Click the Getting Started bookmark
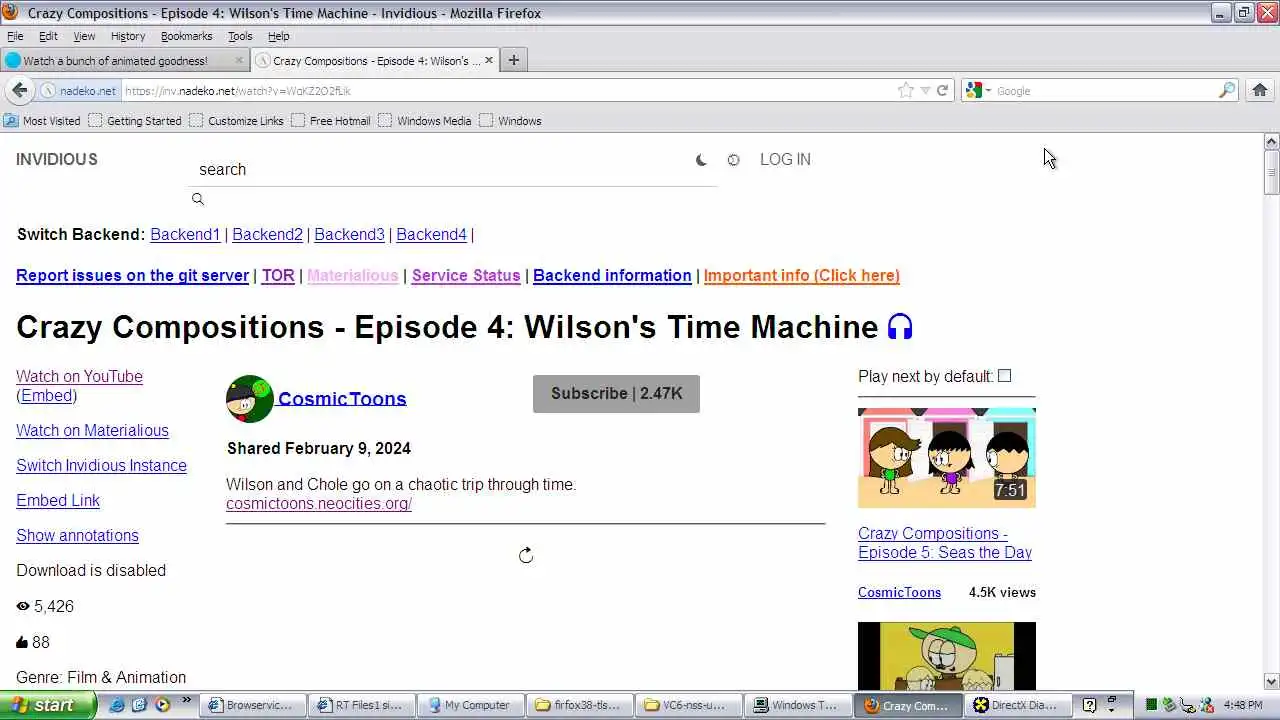This screenshot has height=720, width=1280. [x=135, y=121]
